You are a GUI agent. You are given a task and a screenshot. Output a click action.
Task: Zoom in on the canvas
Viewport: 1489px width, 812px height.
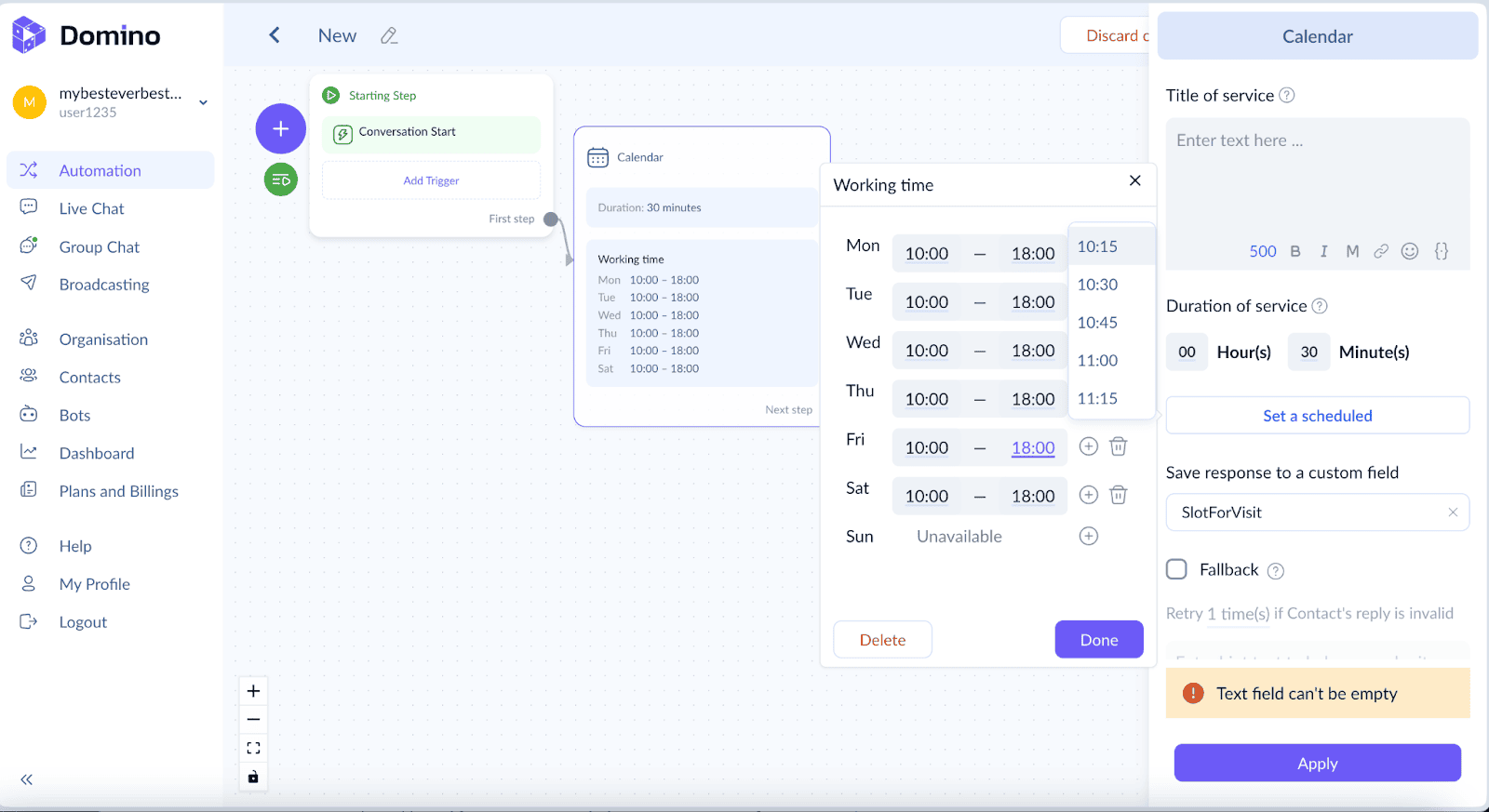coord(253,691)
